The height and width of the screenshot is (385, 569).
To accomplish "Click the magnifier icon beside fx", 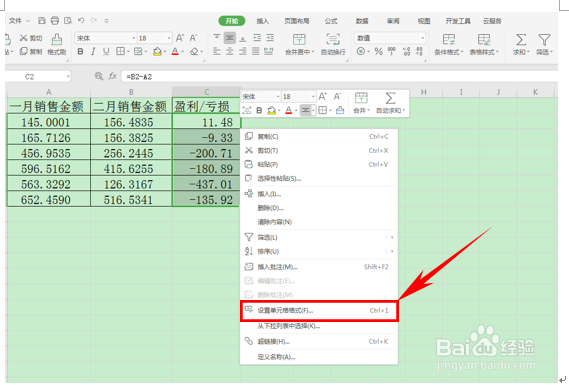I will (x=99, y=76).
